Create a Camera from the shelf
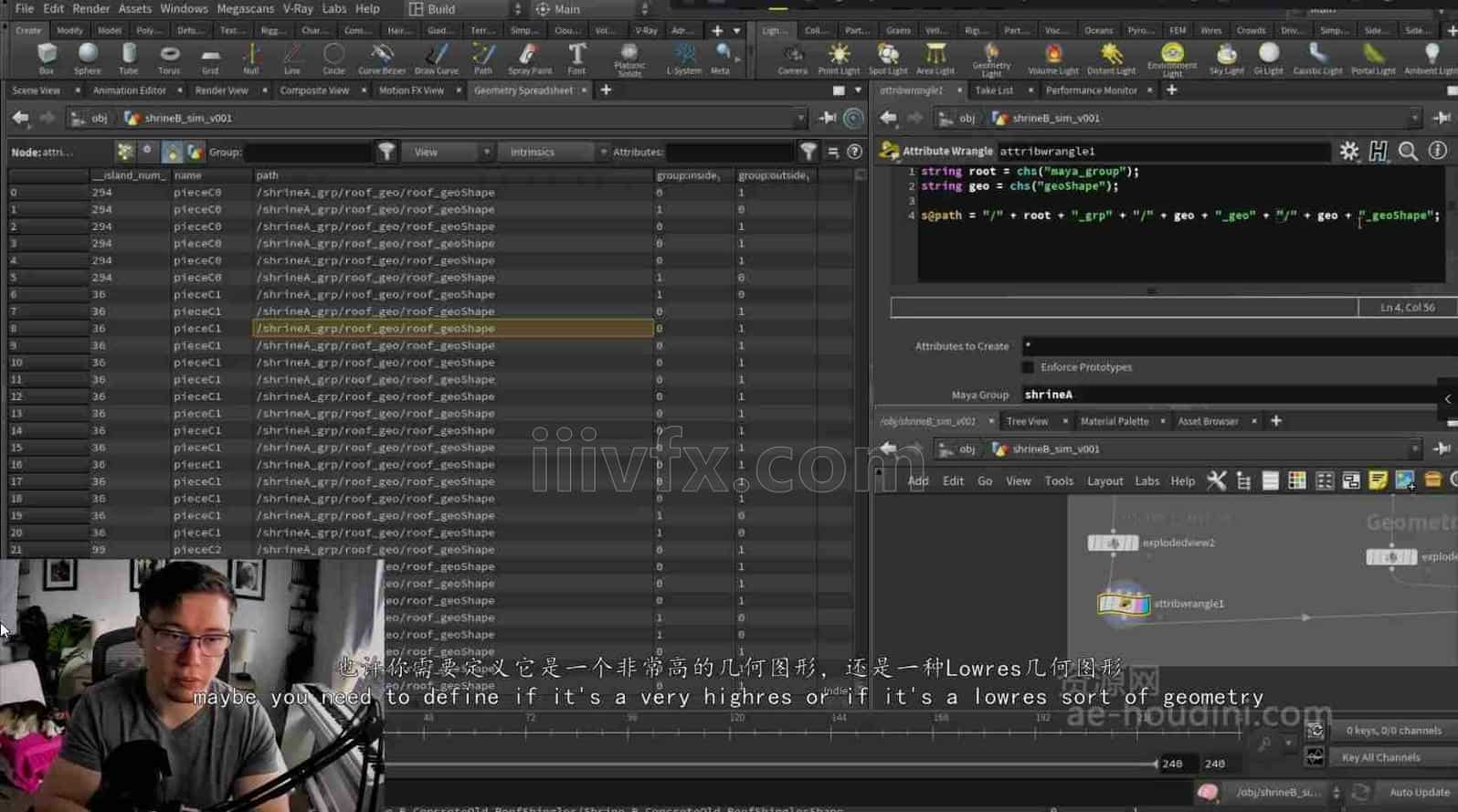Viewport: 1458px width, 812px height. [792, 58]
